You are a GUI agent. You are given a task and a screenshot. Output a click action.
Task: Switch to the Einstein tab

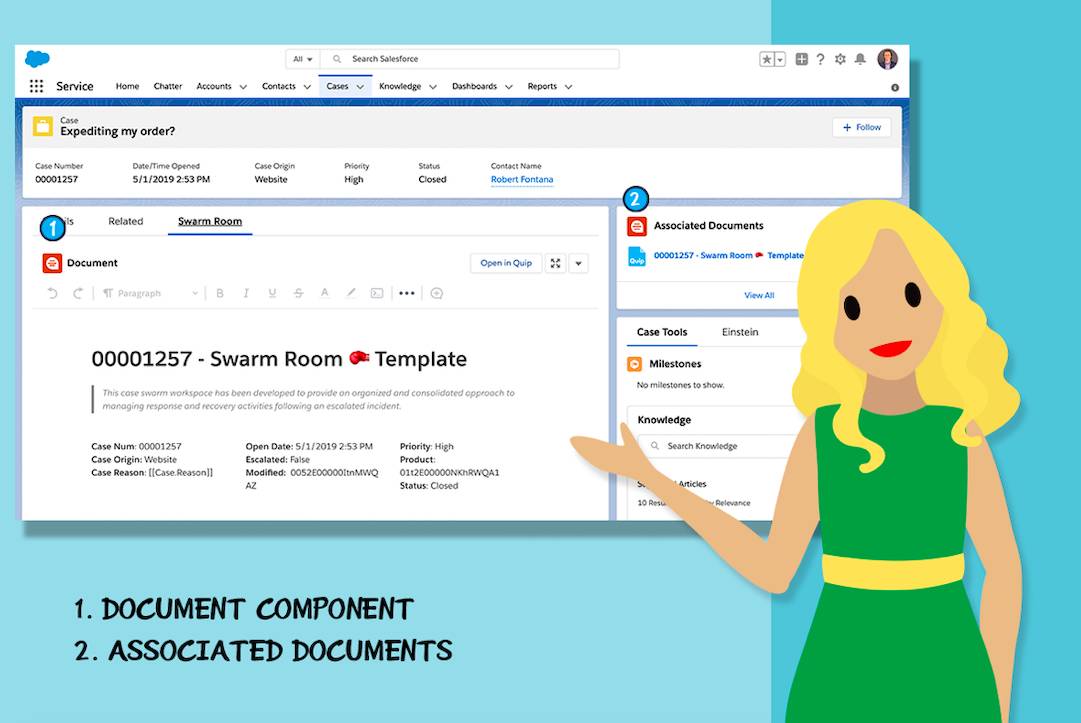[x=740, y=332]
